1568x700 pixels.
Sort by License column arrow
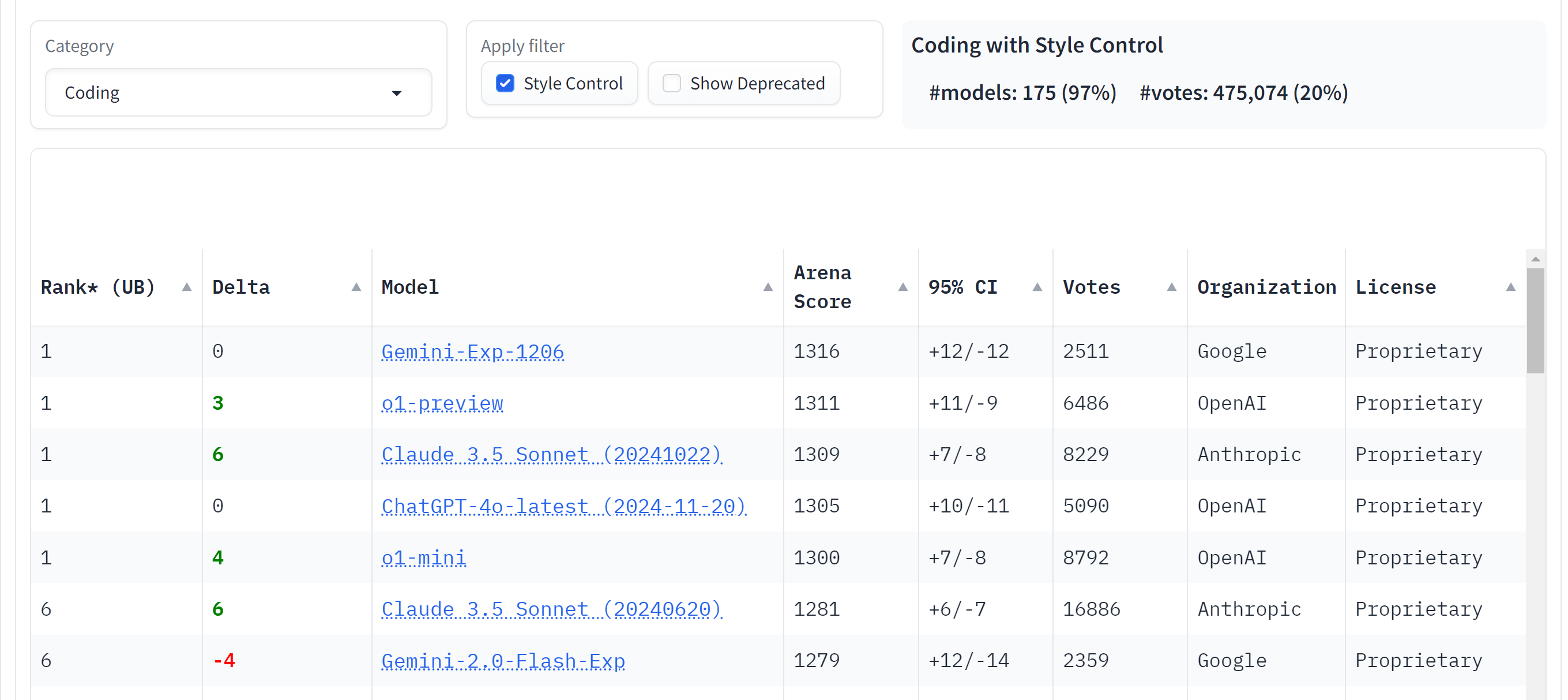1510,287
